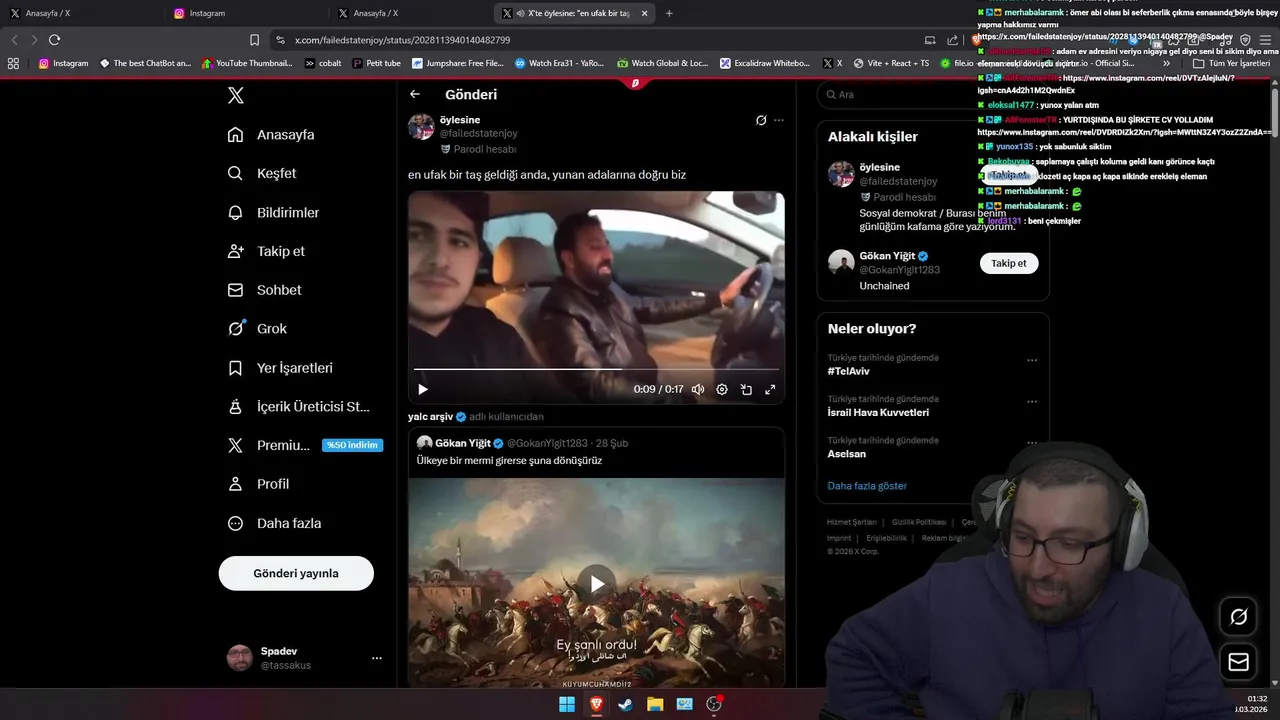
Task: Close the active X'te öylesine tab
Action: [644, 13]
